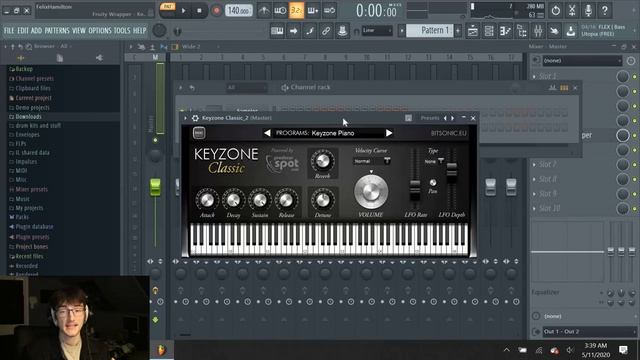640x360 pixels.
Task: Toggle auto scrolling arrow icon
Action: (293, 31)
